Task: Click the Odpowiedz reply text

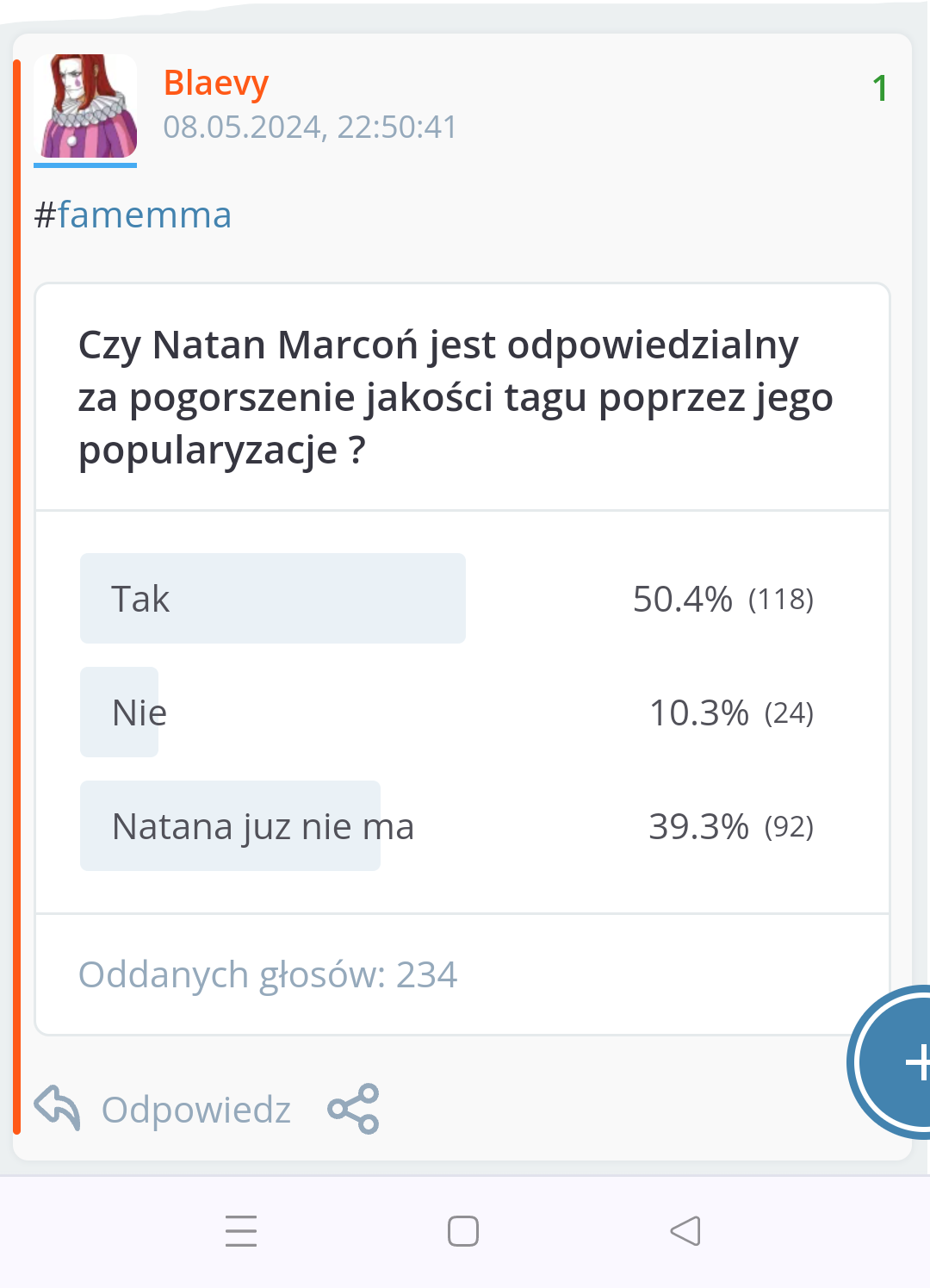Action: click(x=196, y=1110)
